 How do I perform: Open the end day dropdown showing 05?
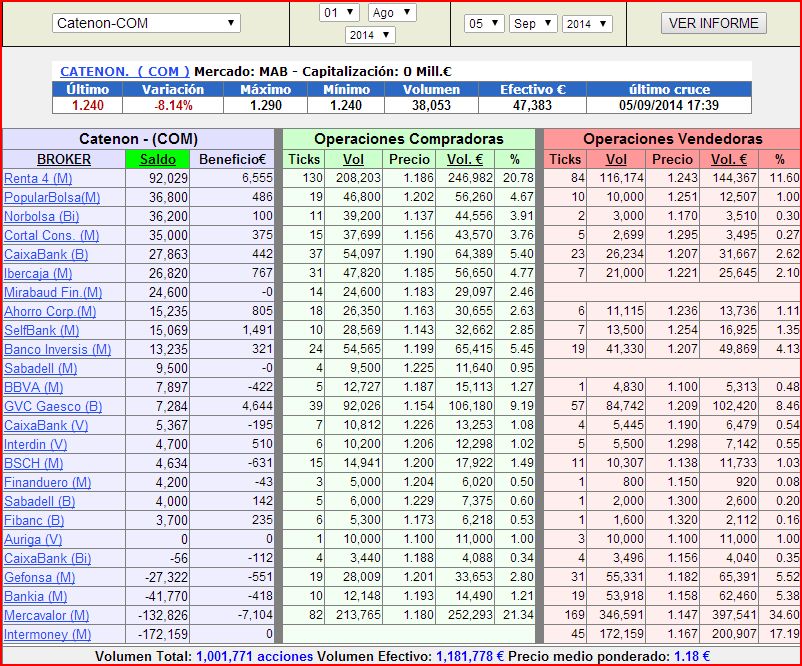(484, 23)
